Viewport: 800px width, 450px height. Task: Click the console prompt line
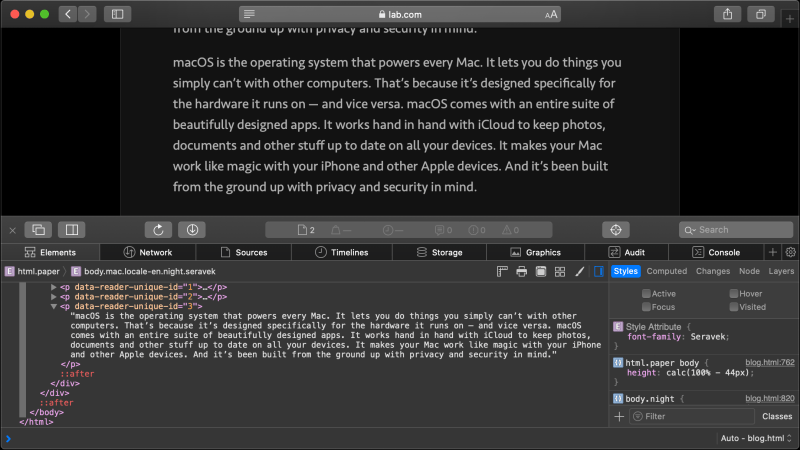pyautogui.click(x=357, y=438)
